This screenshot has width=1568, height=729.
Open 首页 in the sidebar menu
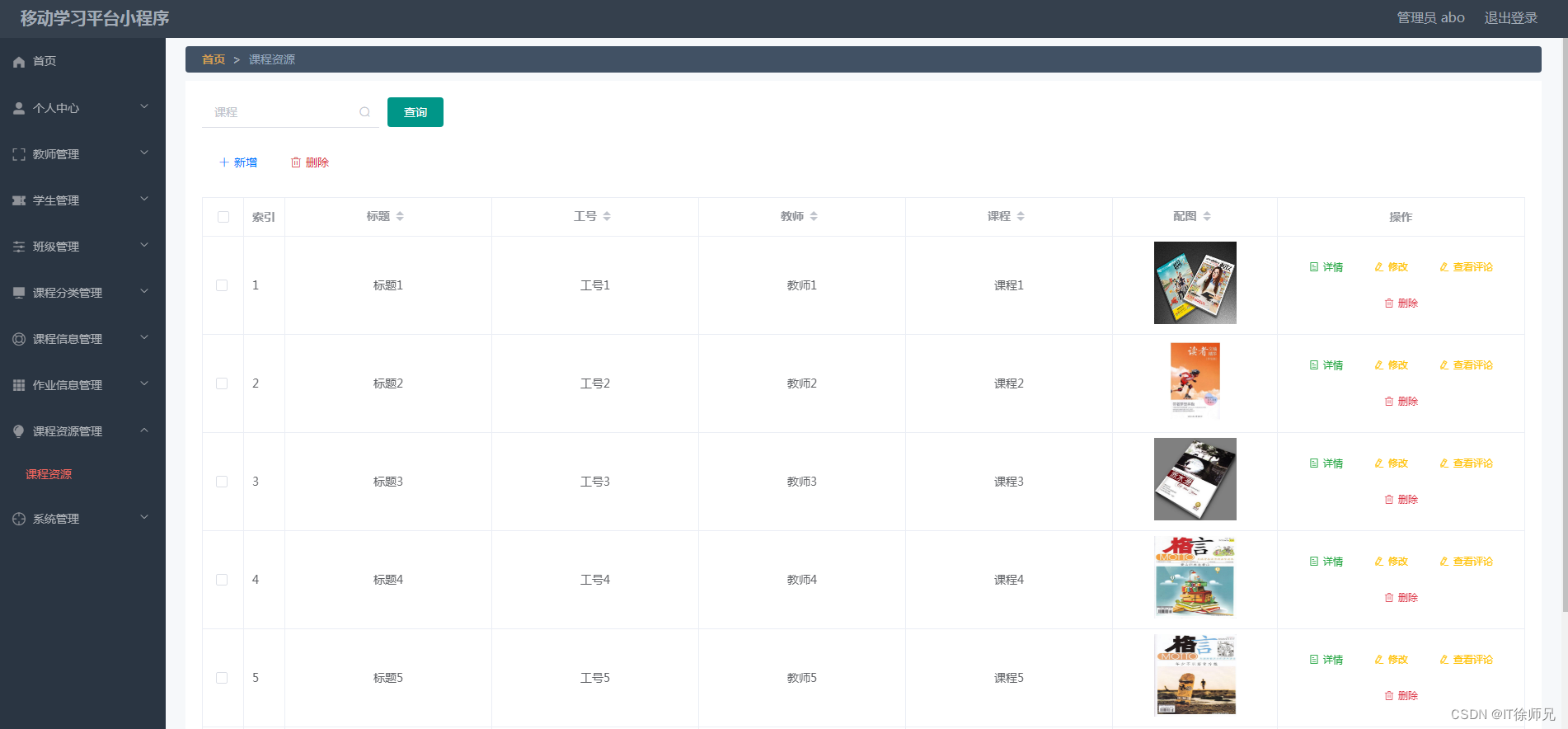pos(45,62)
